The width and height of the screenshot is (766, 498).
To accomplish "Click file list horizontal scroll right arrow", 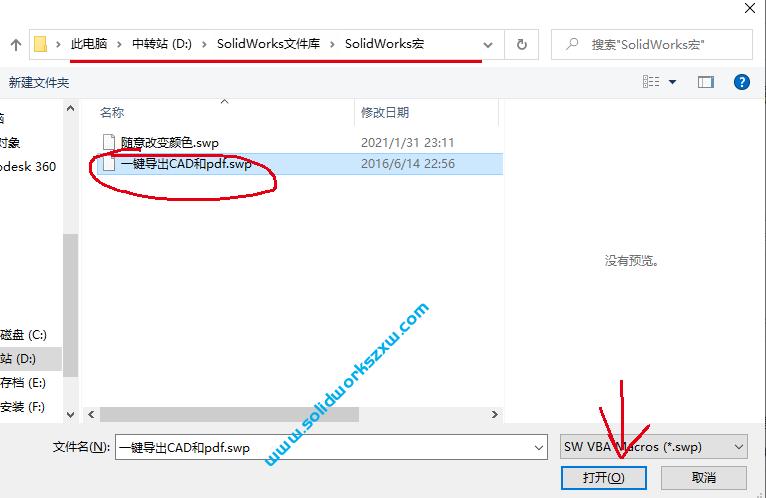I will click(495, 414).
